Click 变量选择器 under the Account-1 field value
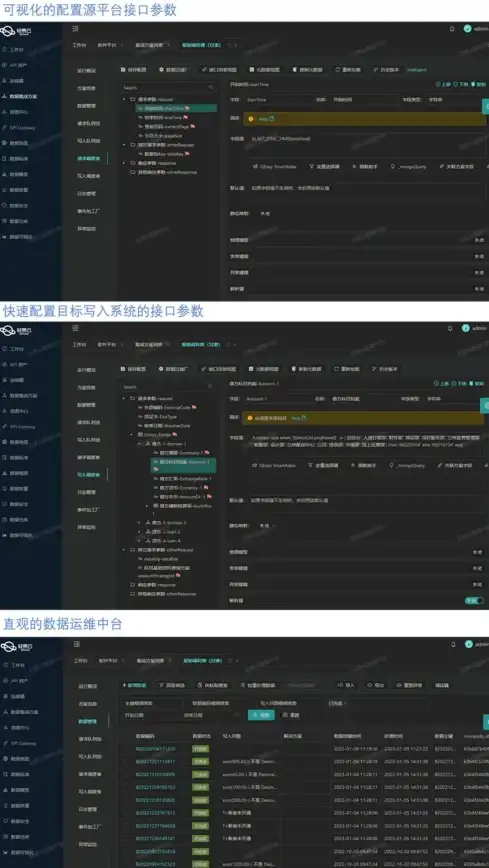 pos(325,466)
